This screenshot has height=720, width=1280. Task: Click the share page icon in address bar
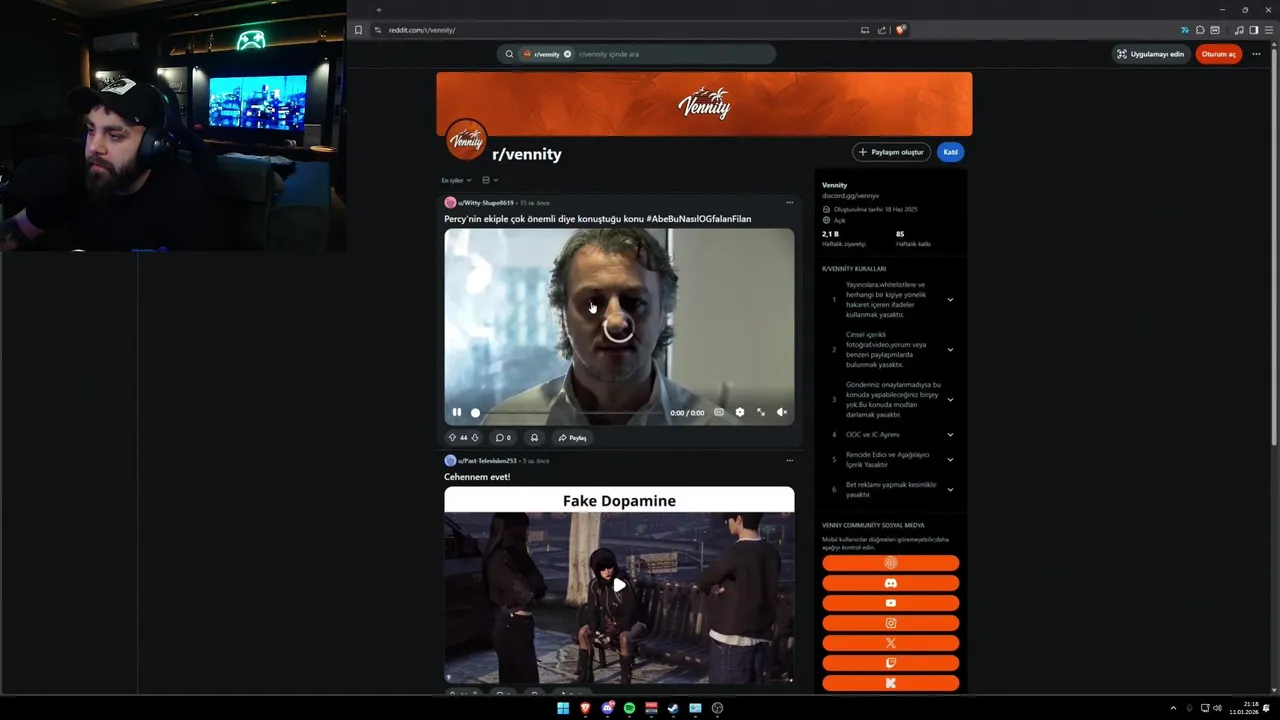point(882,30)
